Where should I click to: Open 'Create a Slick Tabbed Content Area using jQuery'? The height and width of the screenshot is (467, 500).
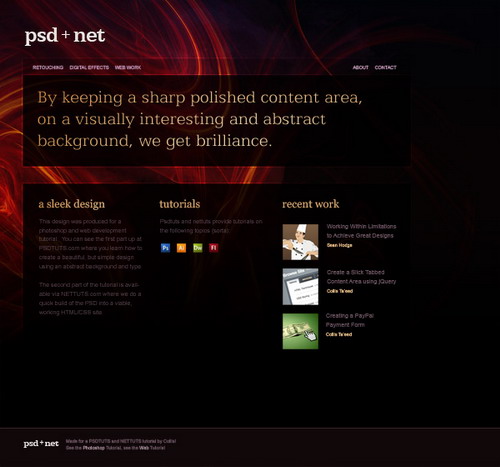coord(361,277)
